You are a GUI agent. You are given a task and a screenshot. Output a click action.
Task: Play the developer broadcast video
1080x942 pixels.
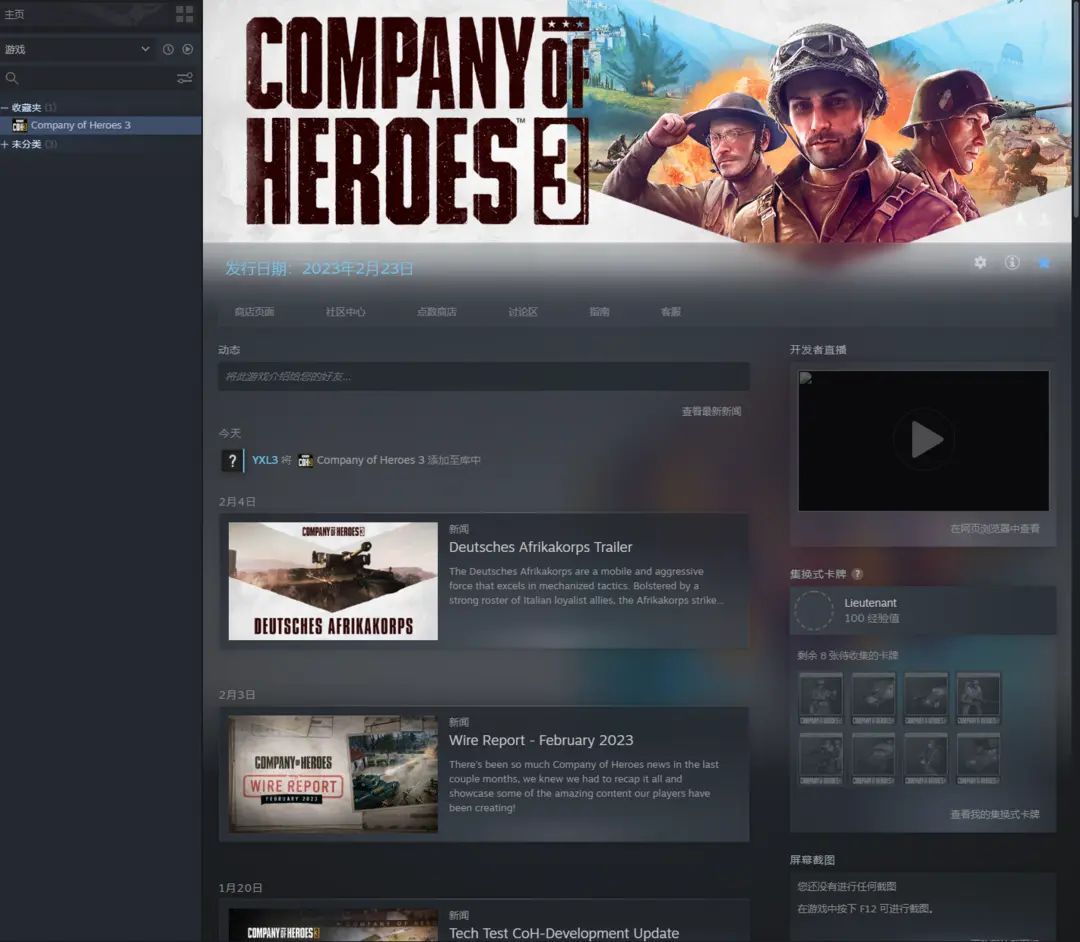point(924,440)
